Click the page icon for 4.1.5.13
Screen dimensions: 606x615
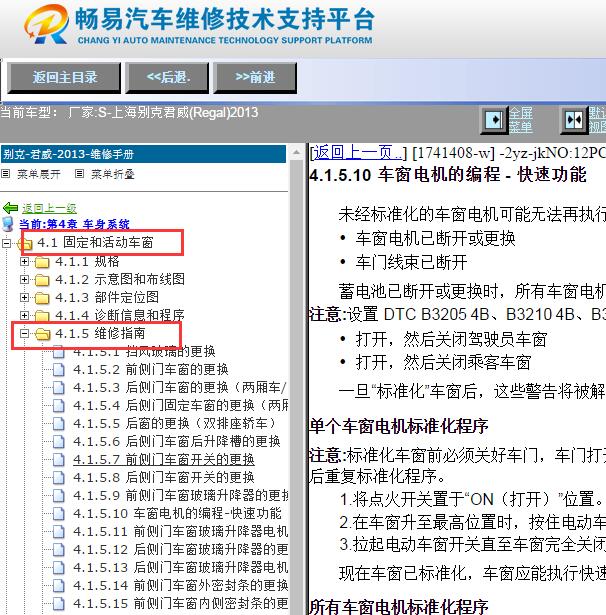(59, 568)
